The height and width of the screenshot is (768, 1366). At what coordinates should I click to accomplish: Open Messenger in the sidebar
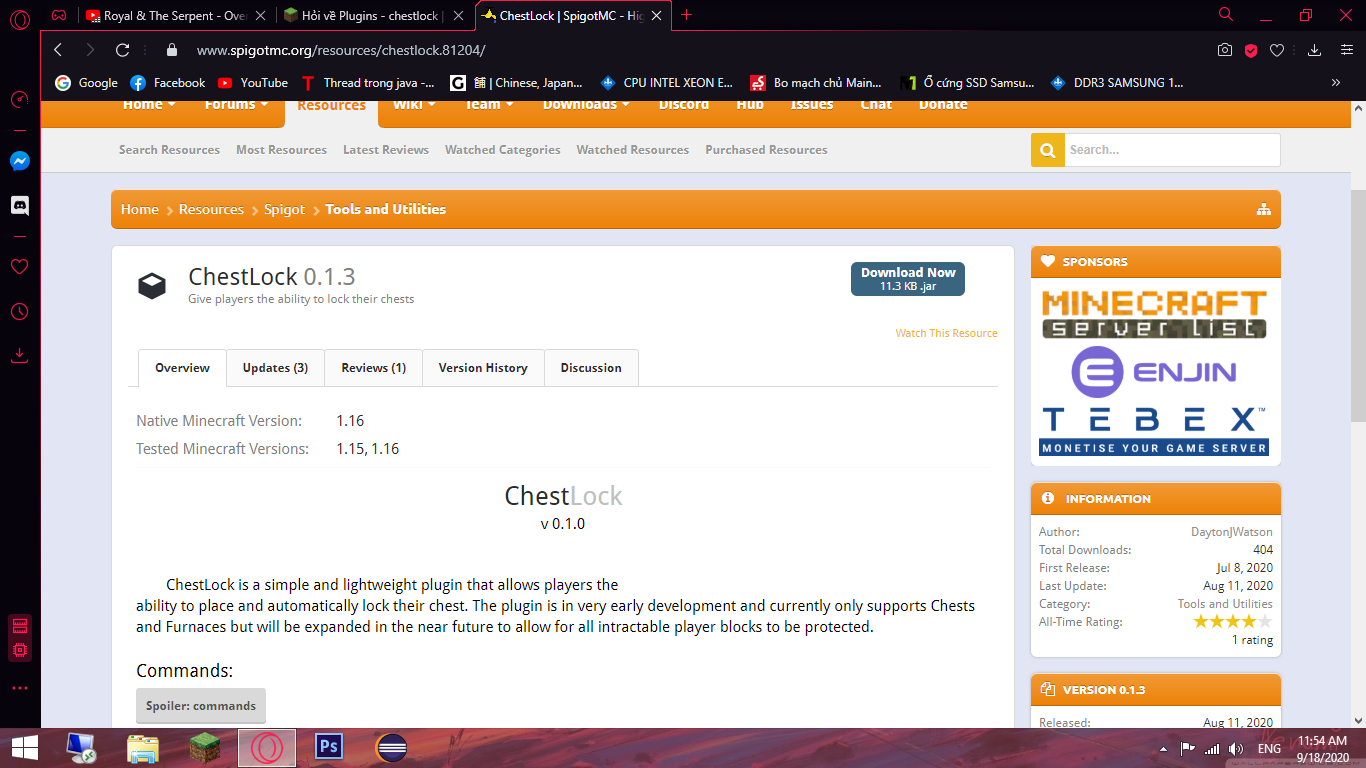click(x=20, y=160)
